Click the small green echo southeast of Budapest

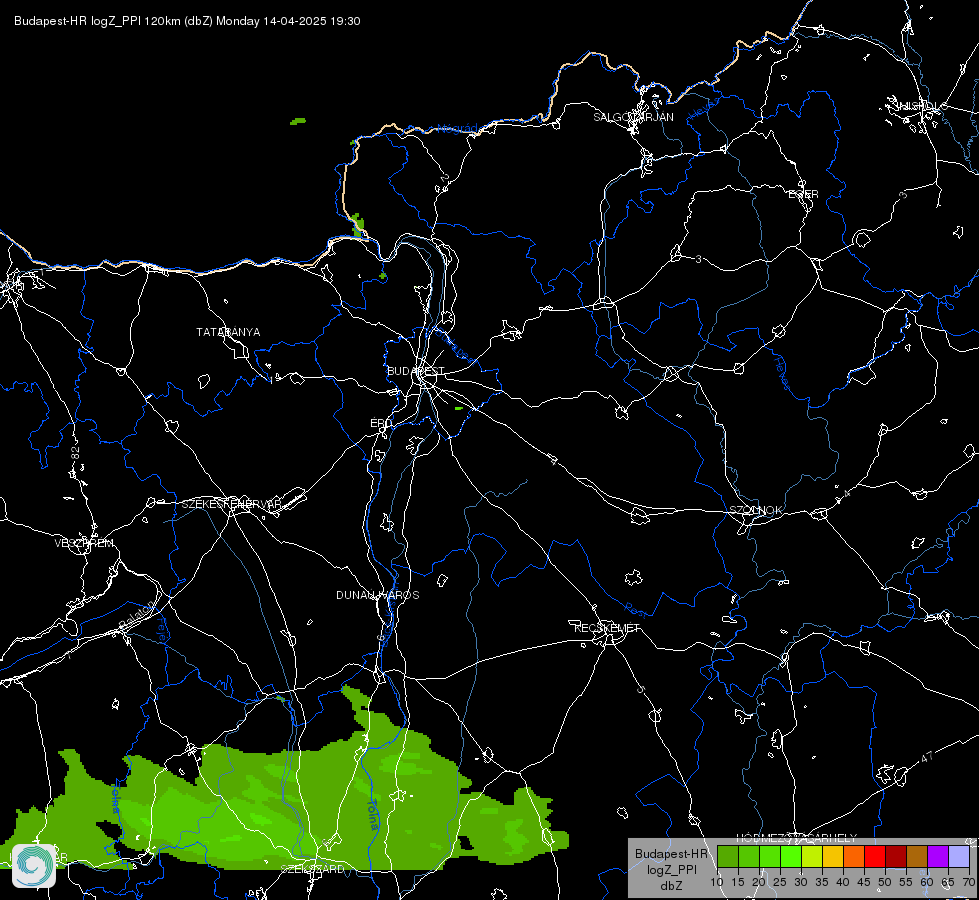coord(459,408)
